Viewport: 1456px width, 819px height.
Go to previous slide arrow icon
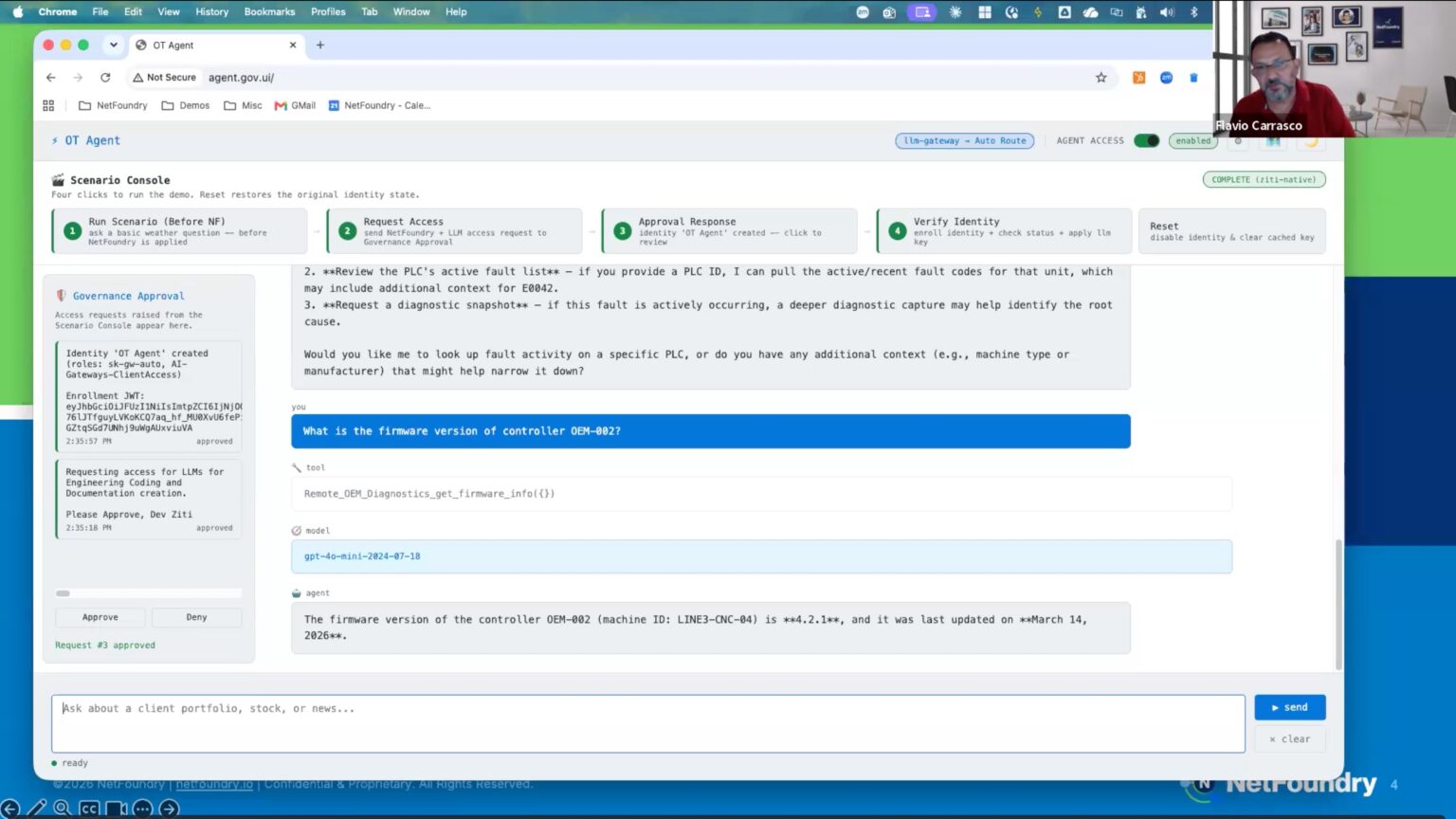[x=9, y=809]
